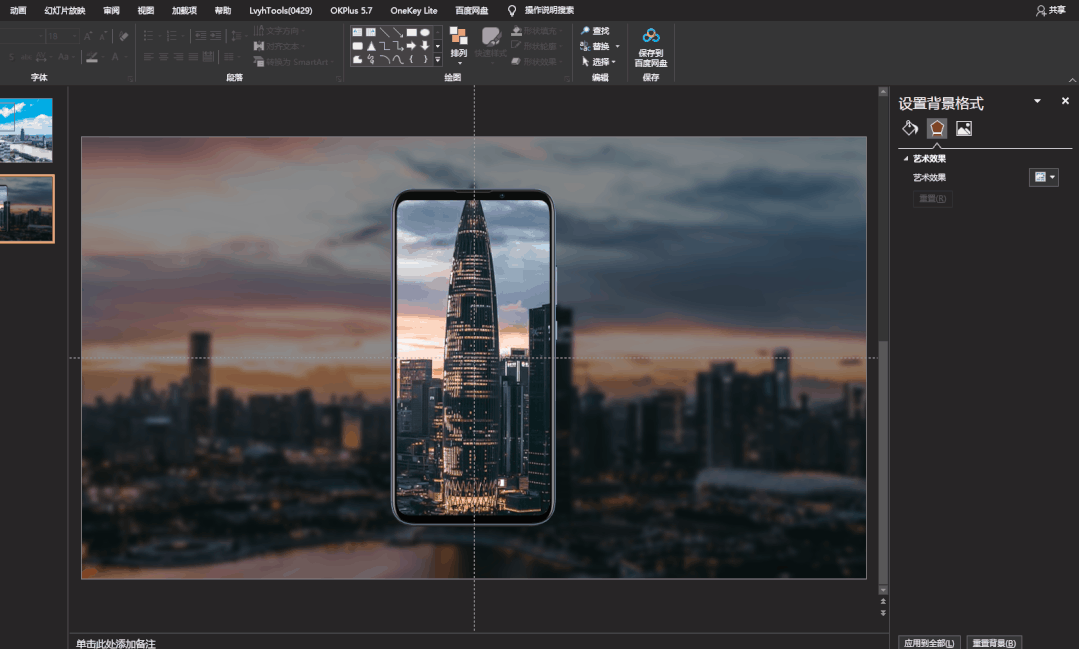Open the 选择 dropdown
Viewport: 1079px width, 649px height.
click(598, 62)
